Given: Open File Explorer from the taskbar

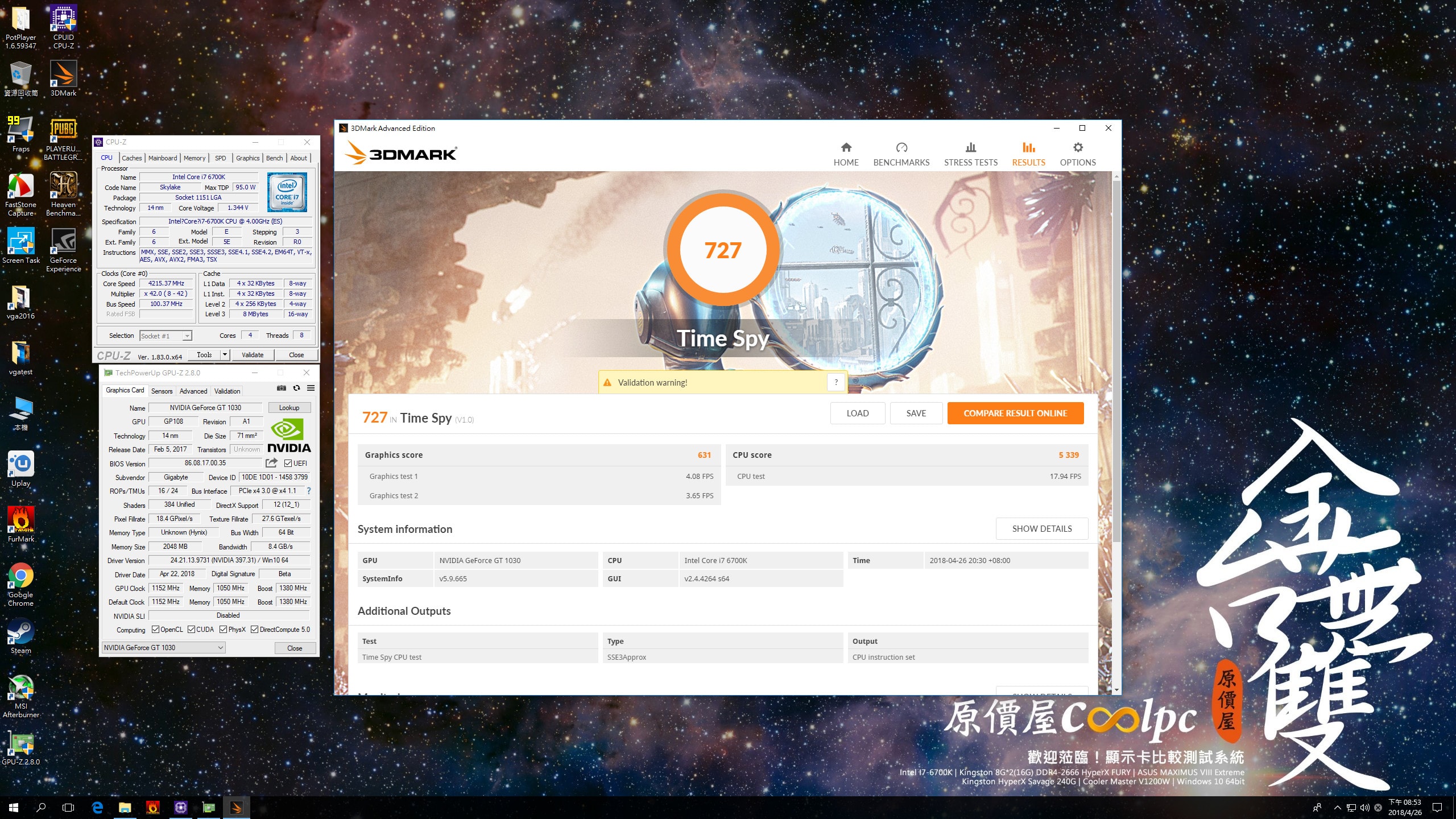Looking at the screenshot, I should pyautogui.click(x=125, y=807).
